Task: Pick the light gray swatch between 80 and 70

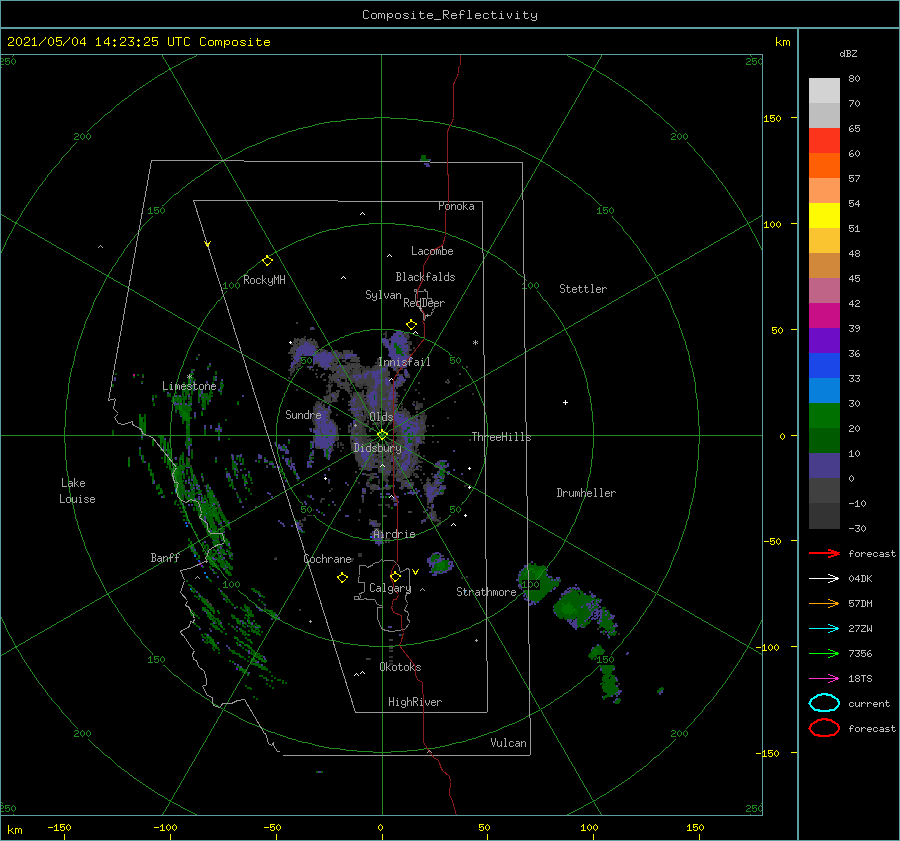Action: 824,91
